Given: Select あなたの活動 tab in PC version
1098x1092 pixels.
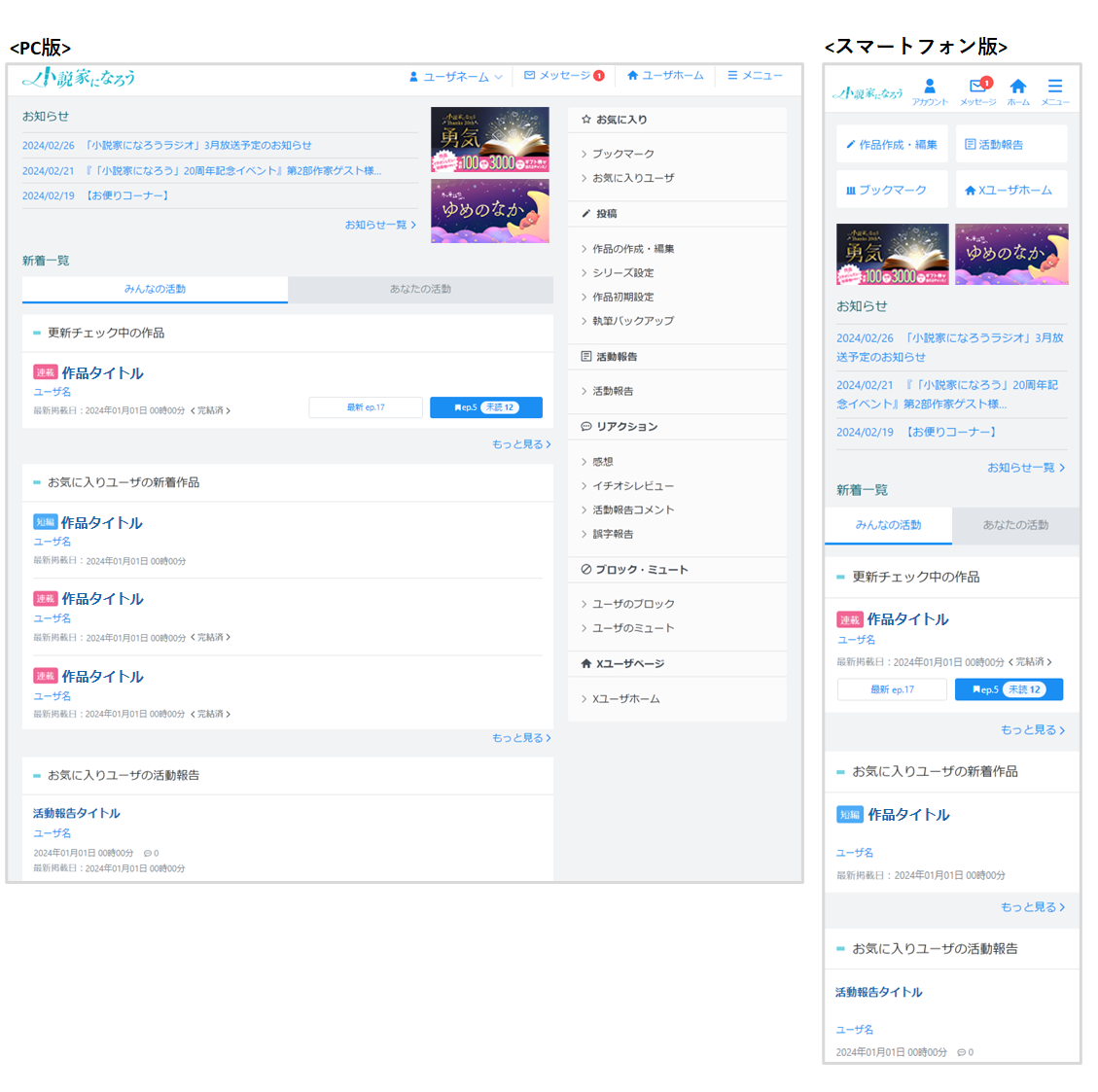Looking at the screenshot, I should coord(420,289).
